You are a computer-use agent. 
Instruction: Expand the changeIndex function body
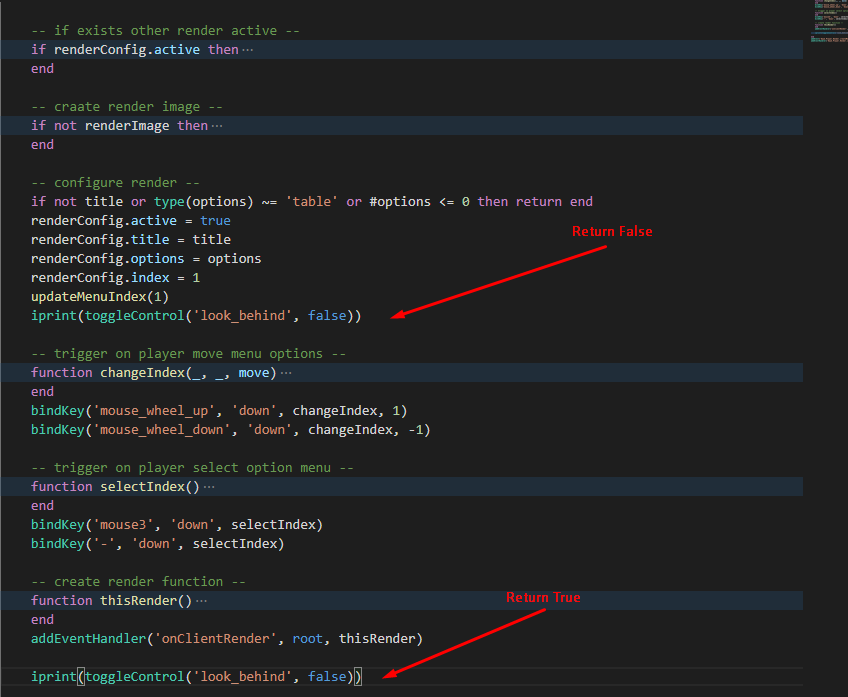click(286, 372)
